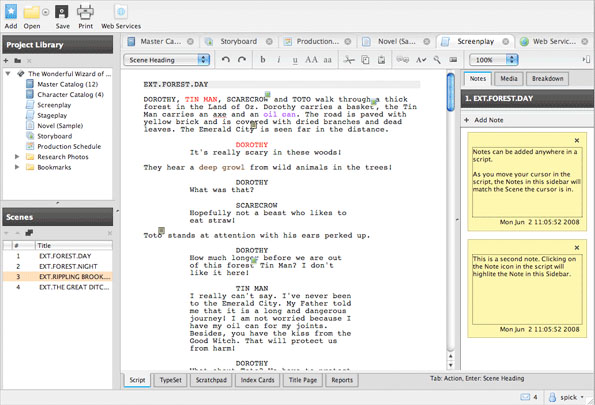Click the Print icon in toolbar
This screenshot has width=595, height=405.
pyautogui.click(x=85, y=13)
